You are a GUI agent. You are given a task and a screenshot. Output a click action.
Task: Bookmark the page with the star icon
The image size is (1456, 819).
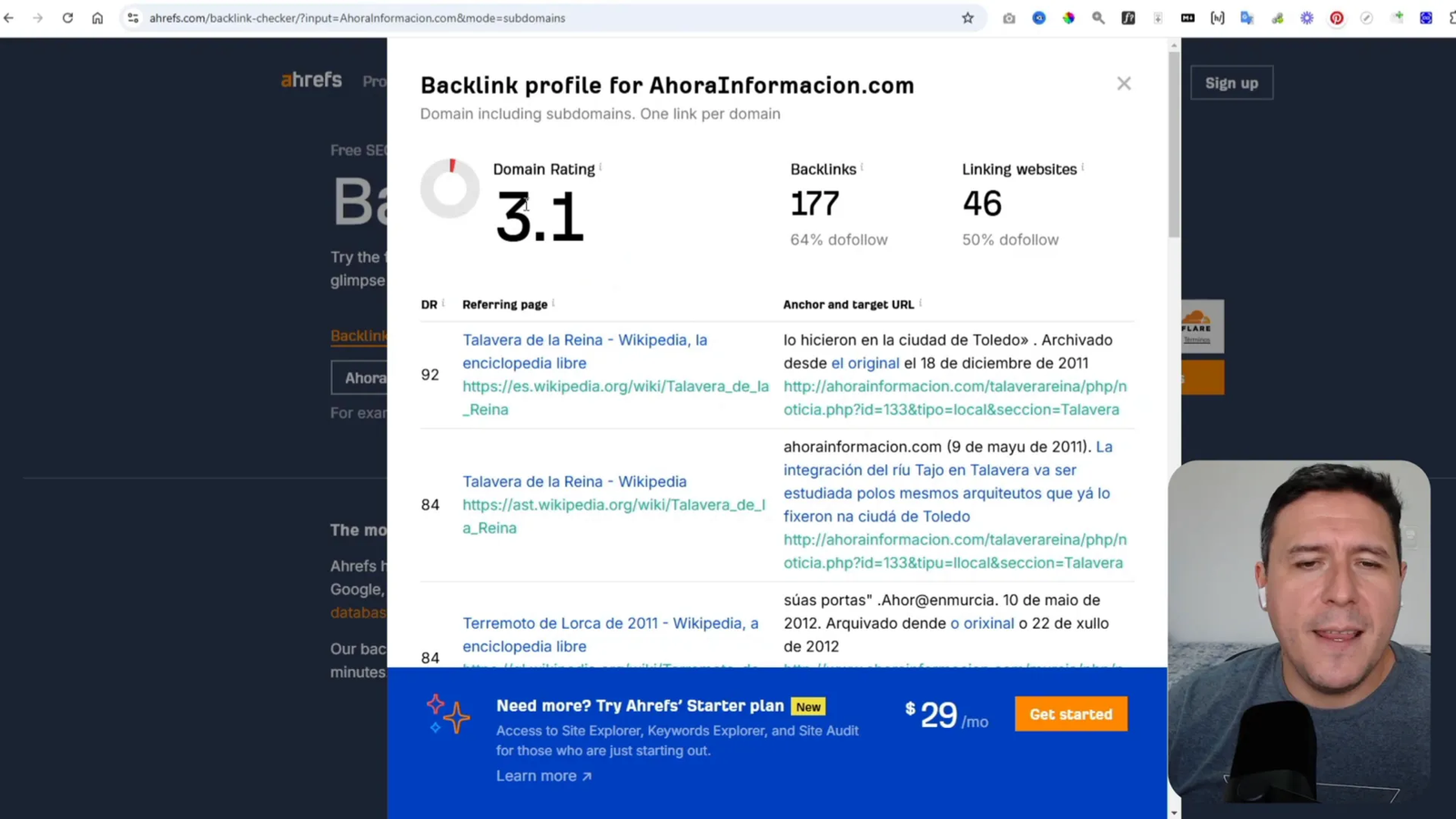967,17
